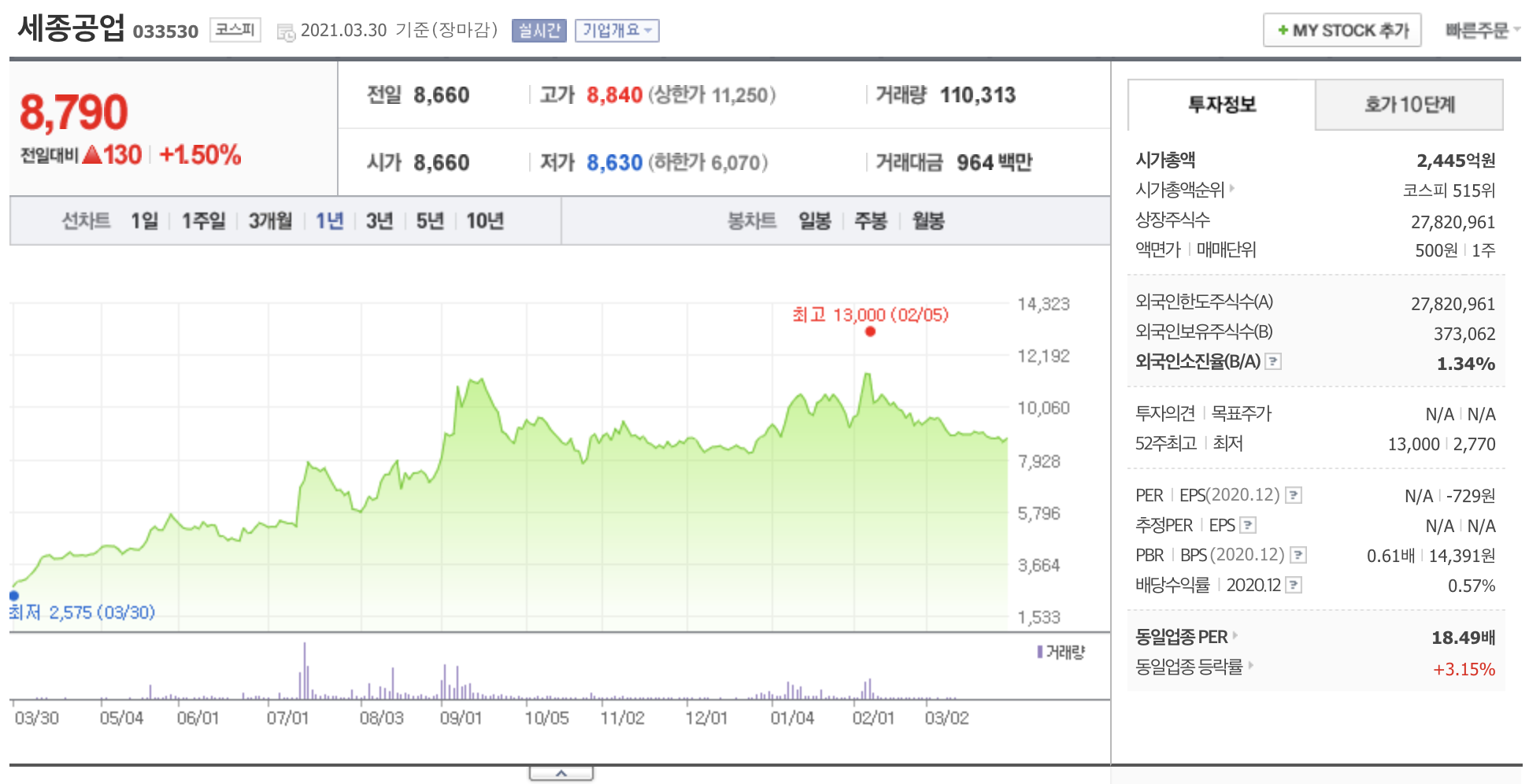
Task: Click 시가총액 value 2,445억원
Action: pyautogui.click(x=1456, y=161)
